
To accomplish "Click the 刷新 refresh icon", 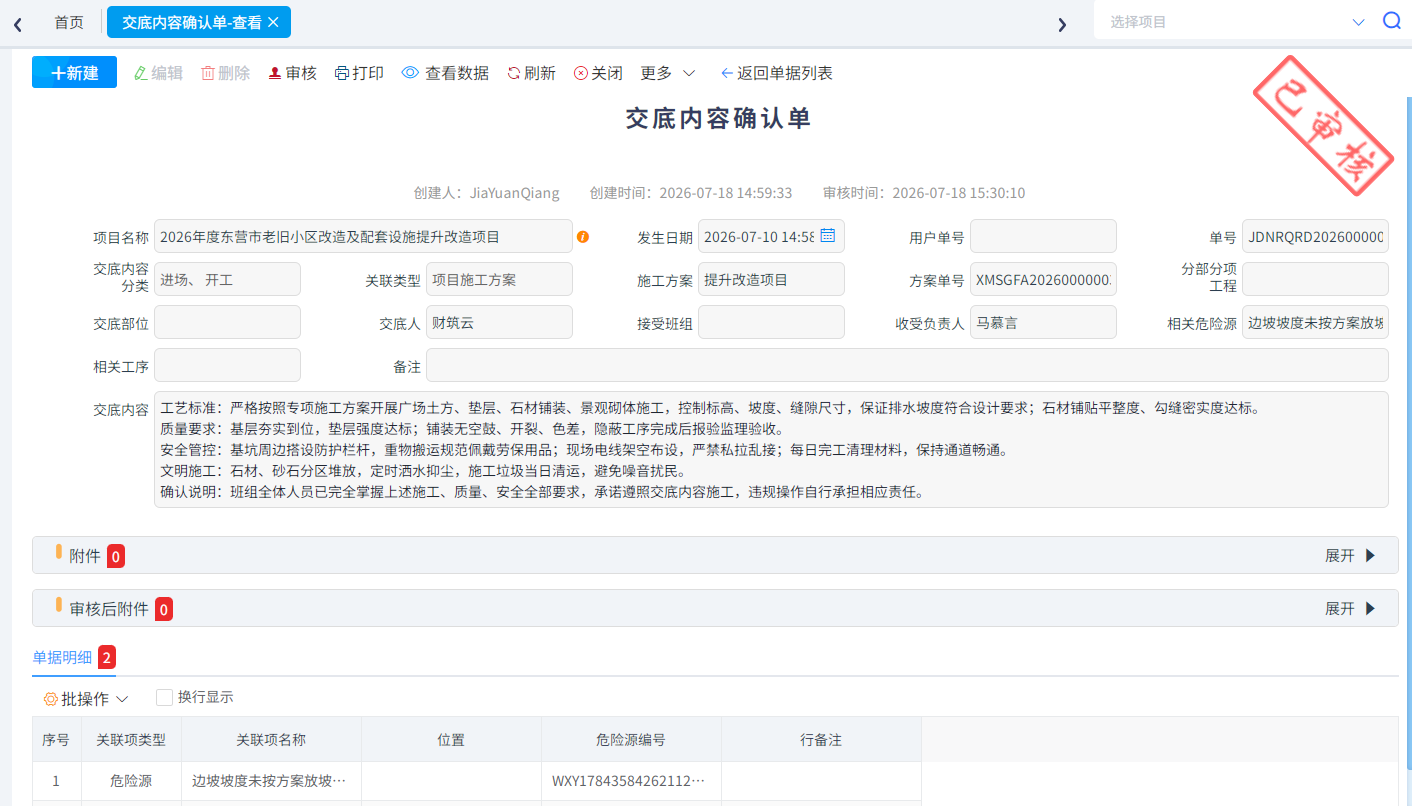I will [x=514, y=73].
